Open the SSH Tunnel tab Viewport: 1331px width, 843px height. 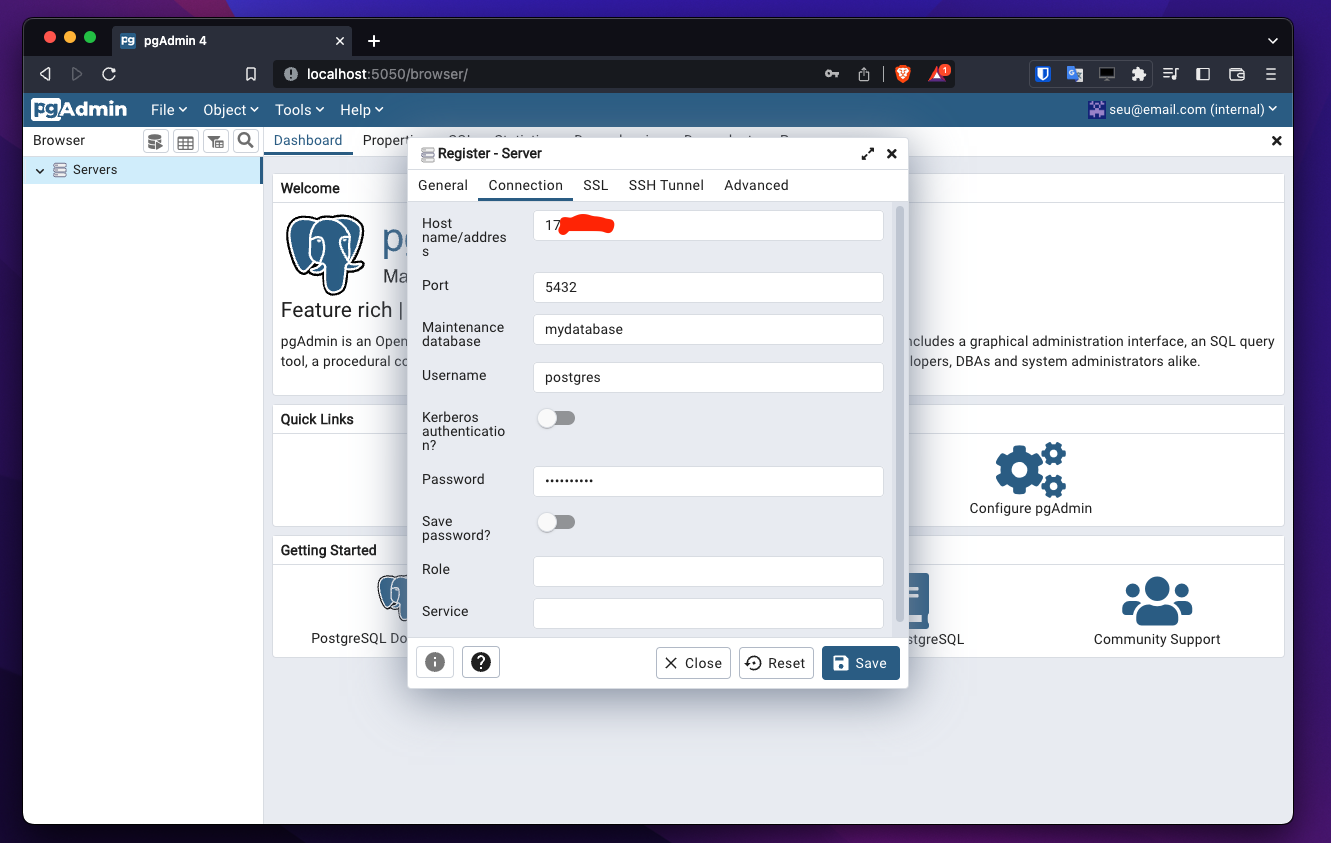(x=666, y=185)
